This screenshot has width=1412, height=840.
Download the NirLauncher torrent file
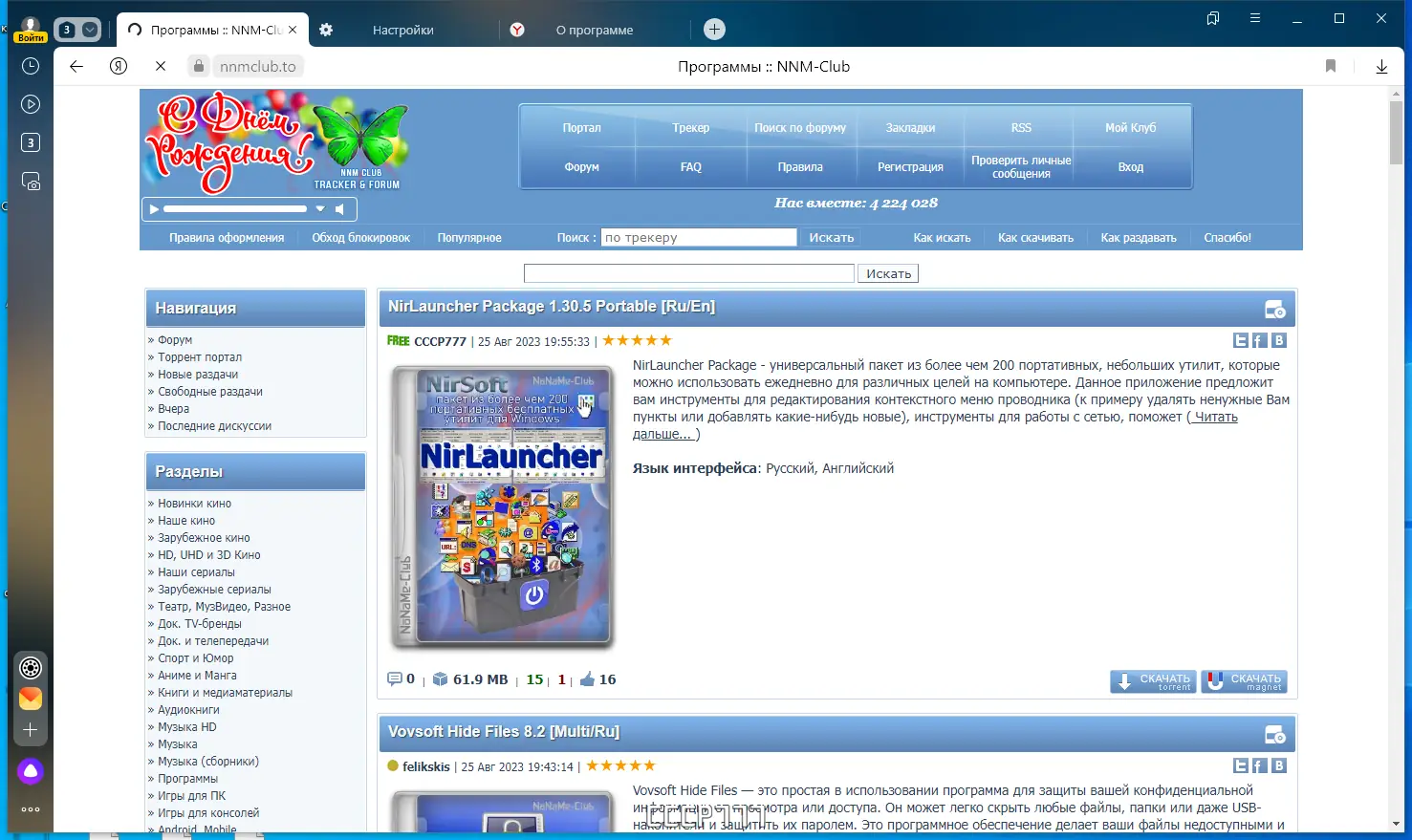click(x=1153, y=681)
